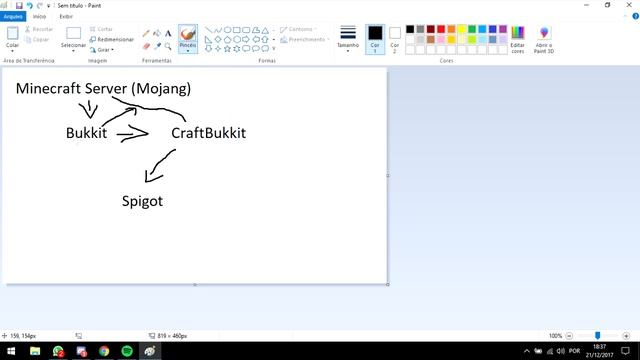Open Paint 3D with Abrir o Paint 3D
The height and width of the screenshot is (360, 640).
(544, 40)
